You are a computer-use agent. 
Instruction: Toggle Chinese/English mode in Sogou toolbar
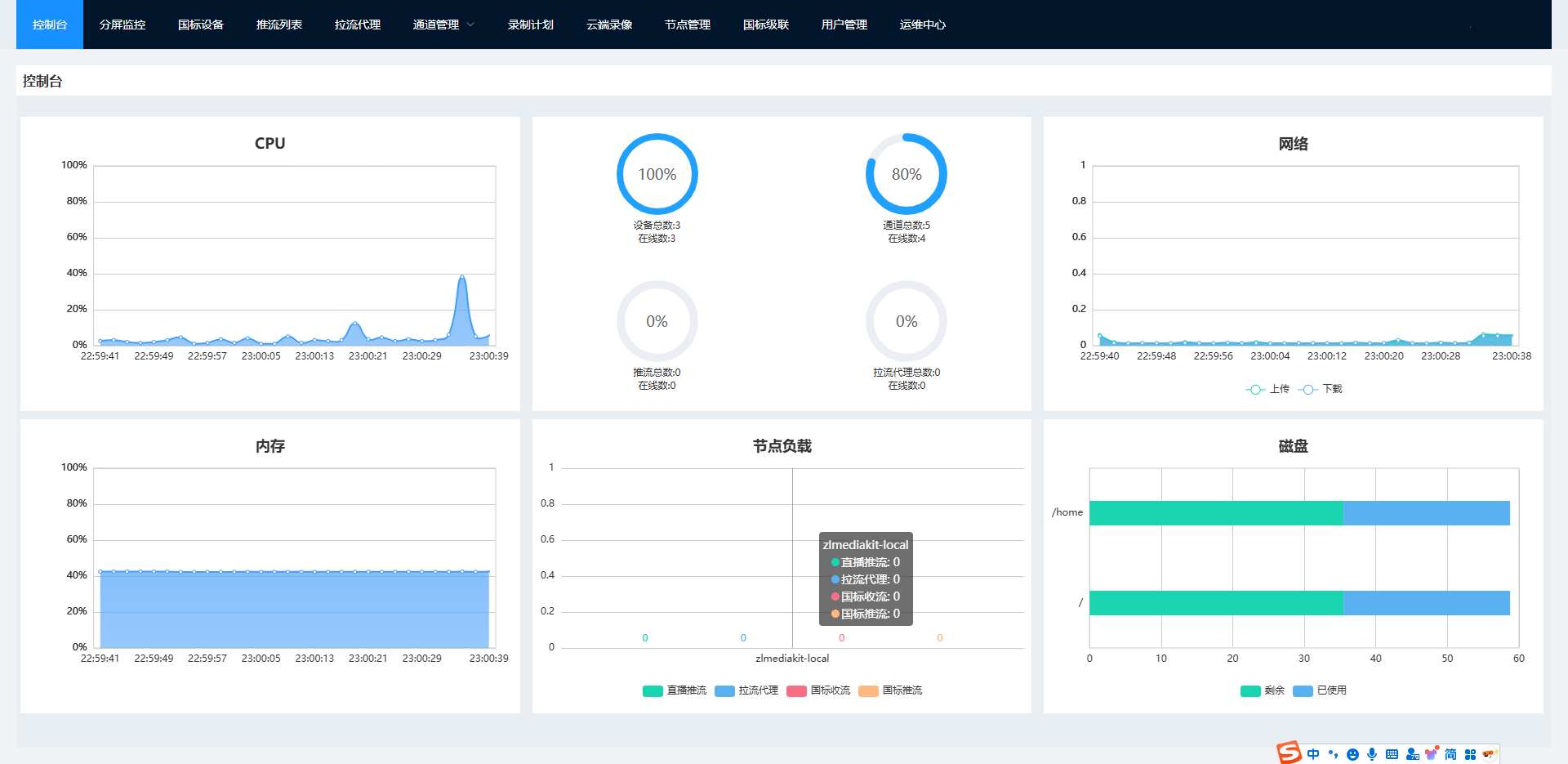[1313, 754]
